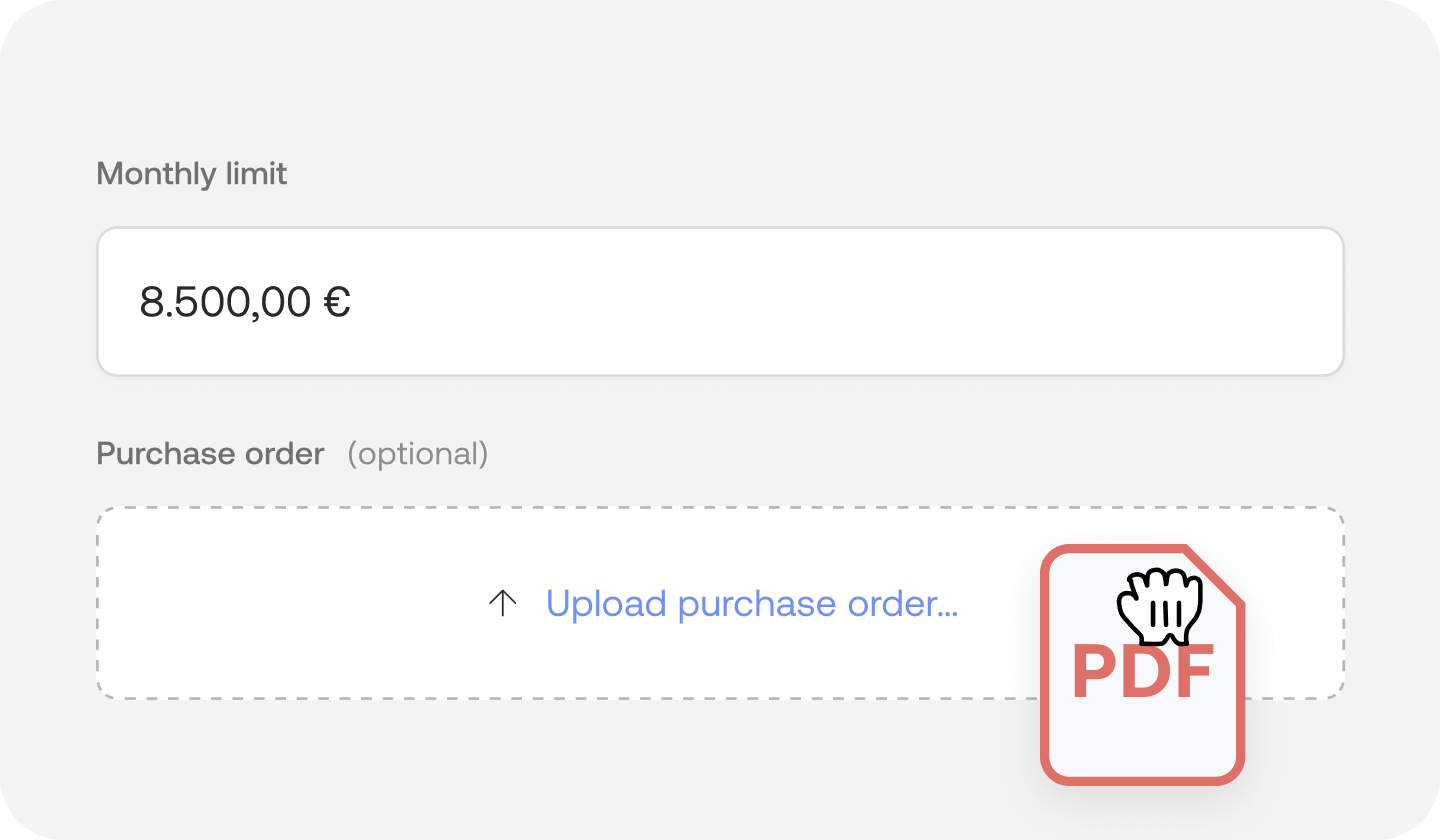
Task: Click the euro symbol in the limit field
Action: click(x=337, y=302)
